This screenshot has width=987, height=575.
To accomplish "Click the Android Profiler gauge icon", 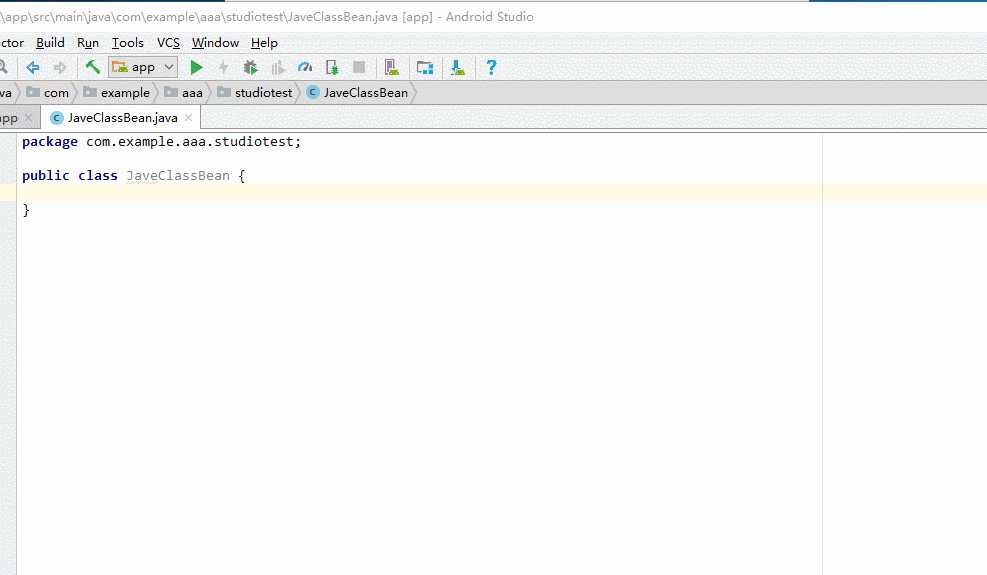I will click(x=305, y=67).
